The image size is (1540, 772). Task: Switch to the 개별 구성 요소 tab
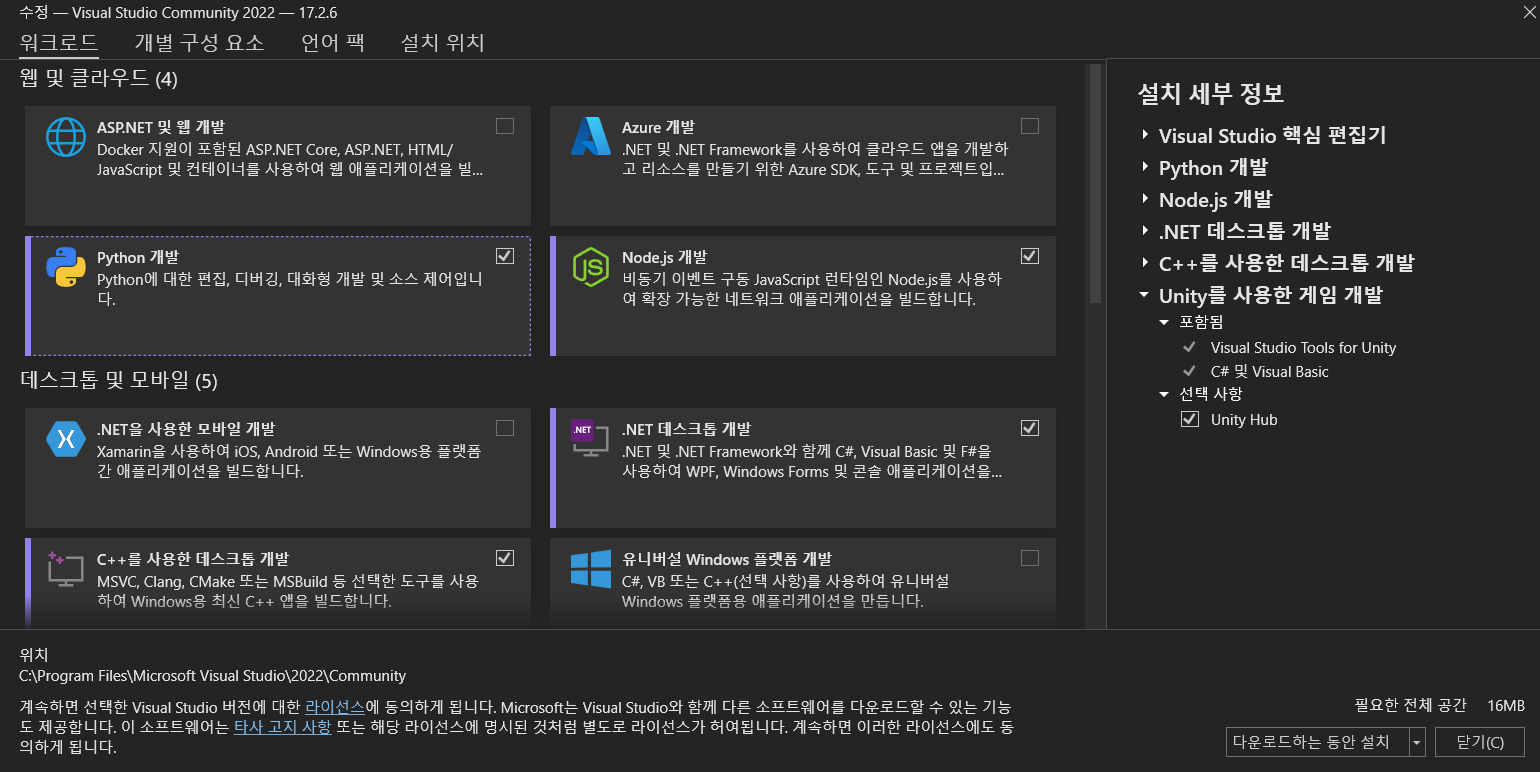[199, 43]
